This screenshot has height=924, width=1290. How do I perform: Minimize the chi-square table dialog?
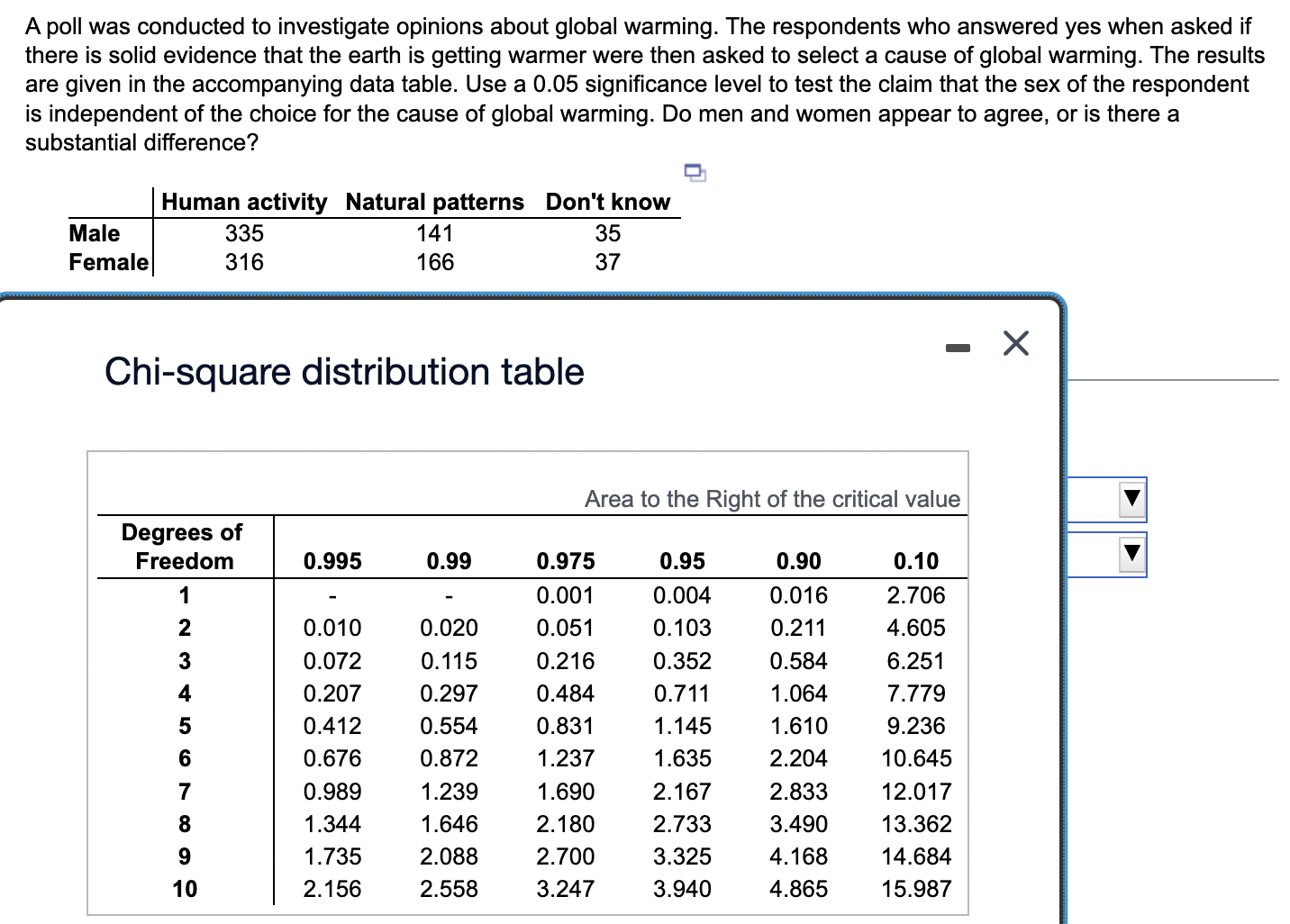[958, 347]
